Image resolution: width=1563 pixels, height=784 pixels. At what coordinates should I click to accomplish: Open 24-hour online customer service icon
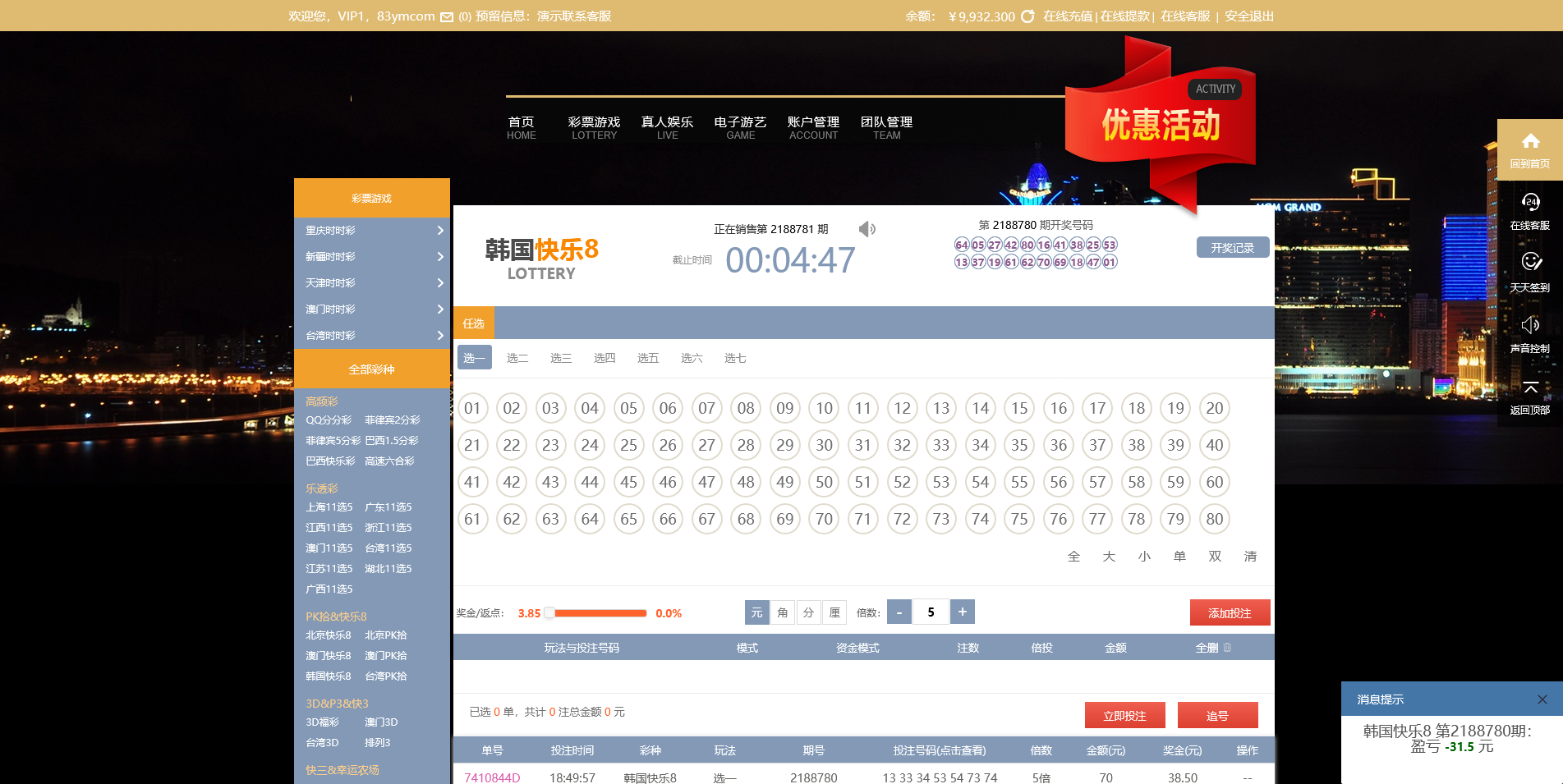point(1529,203)
